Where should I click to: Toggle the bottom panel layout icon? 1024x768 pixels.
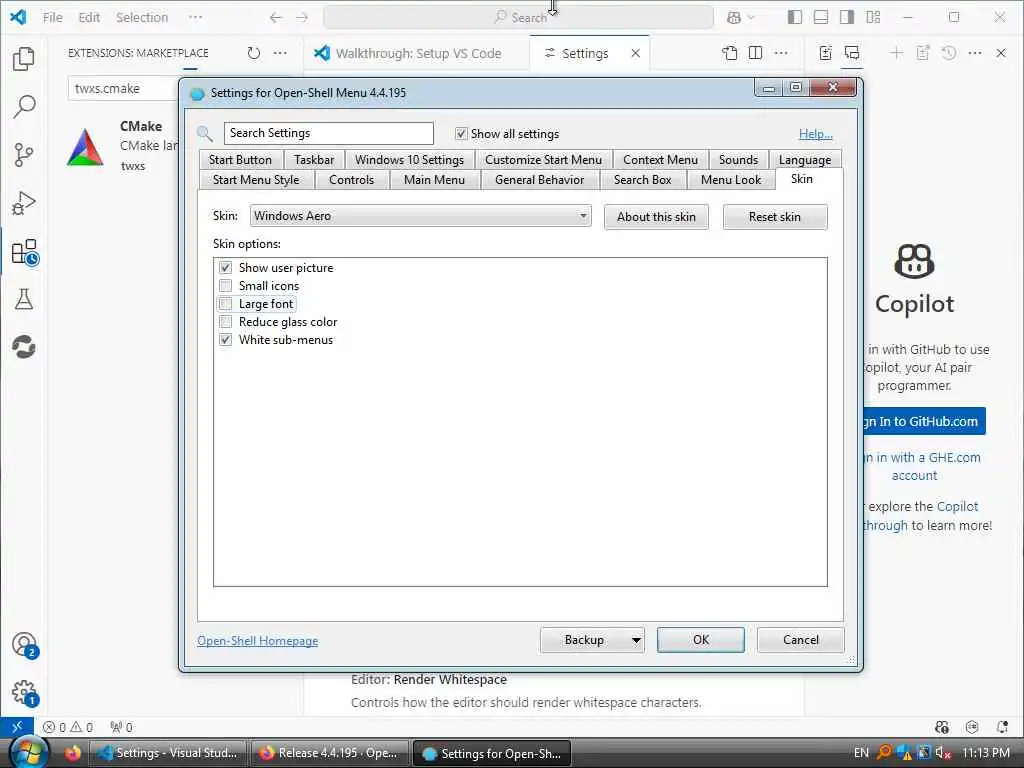pyautogui.click(x=821, y=18)
